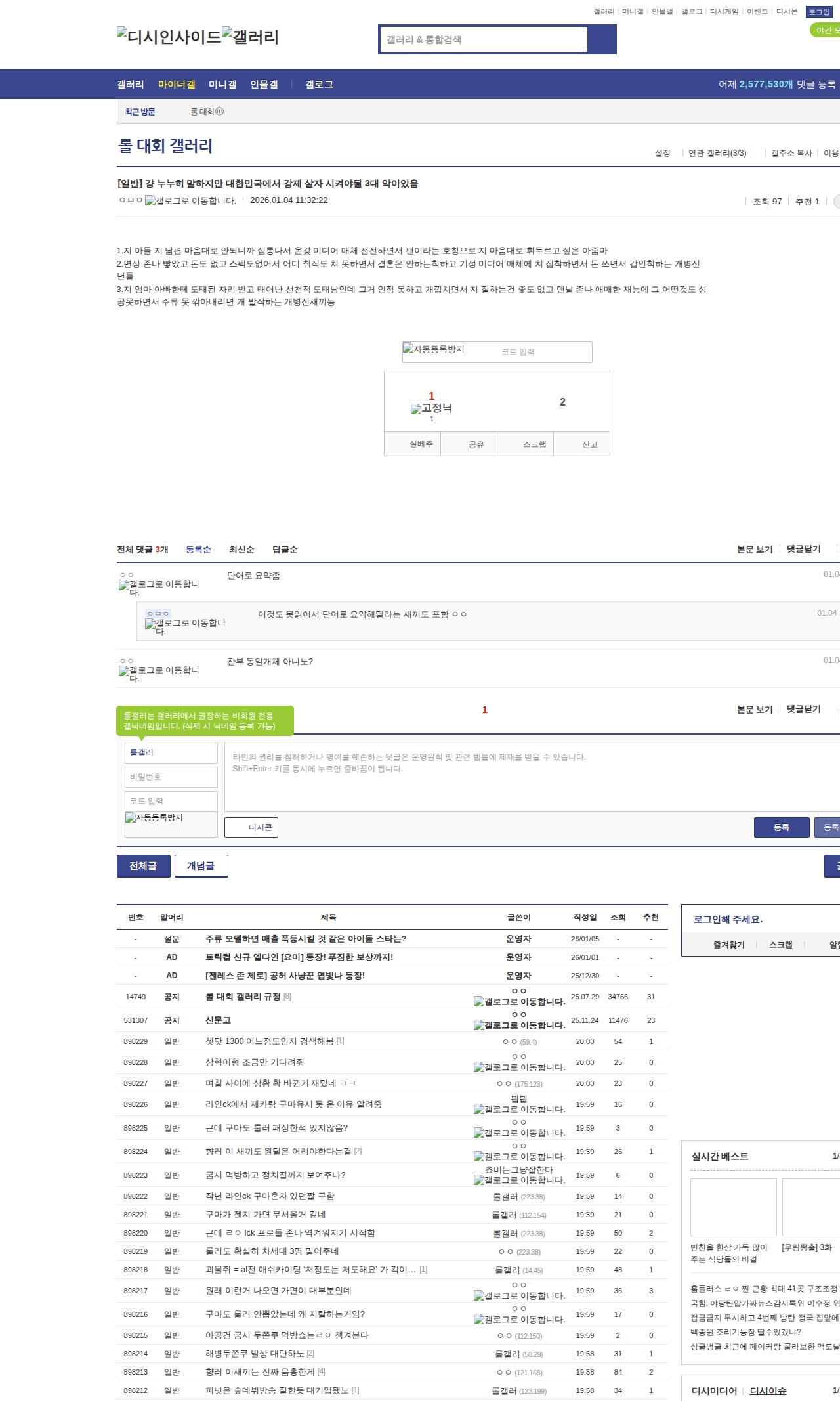Click the 자동등록방지 captcha image in comment form

point(154,818)
